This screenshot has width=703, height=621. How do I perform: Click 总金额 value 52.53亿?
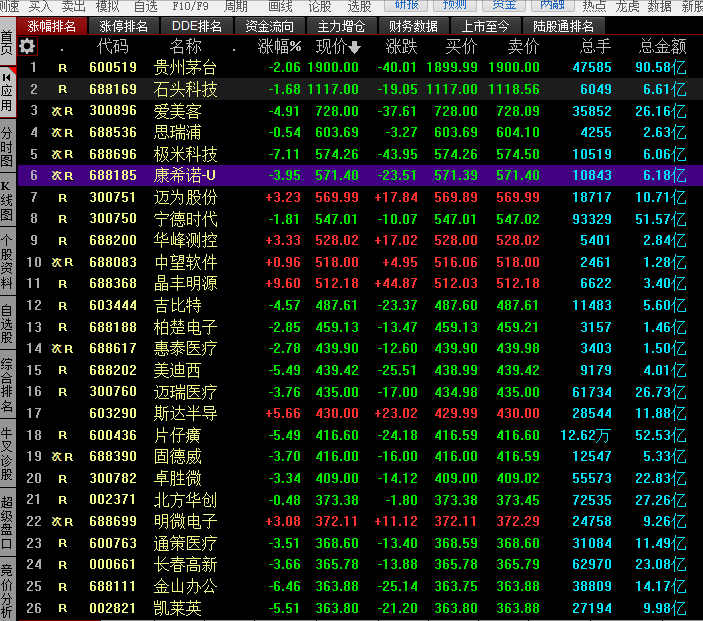click(660, 435)
